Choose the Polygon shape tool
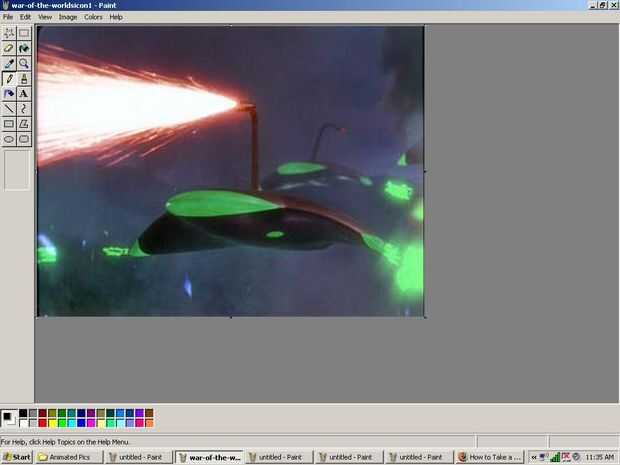The image size is (620, 465). pyautogui.click(x=24, y=124)
